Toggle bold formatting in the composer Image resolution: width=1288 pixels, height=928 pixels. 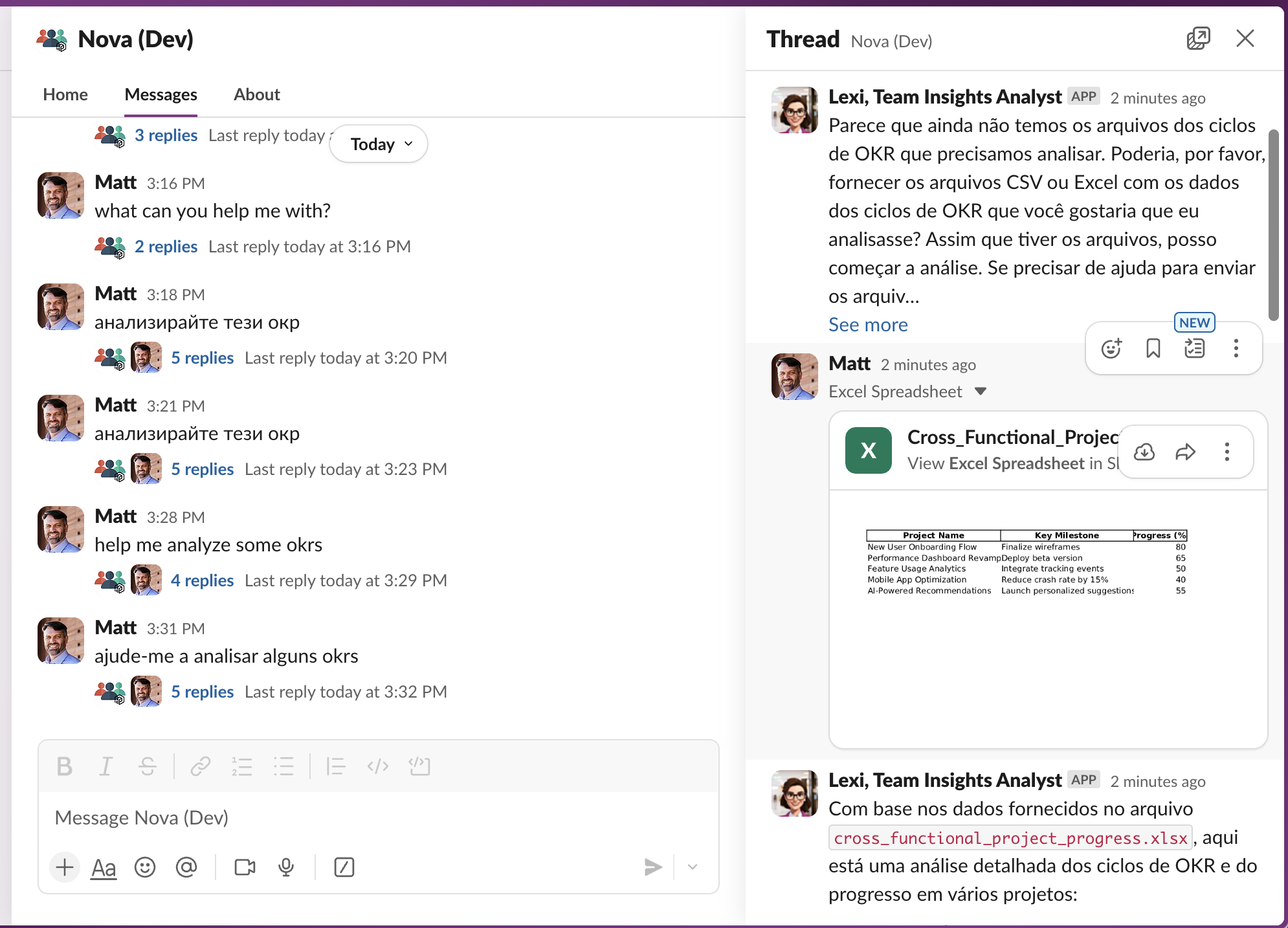coord(64,767)
